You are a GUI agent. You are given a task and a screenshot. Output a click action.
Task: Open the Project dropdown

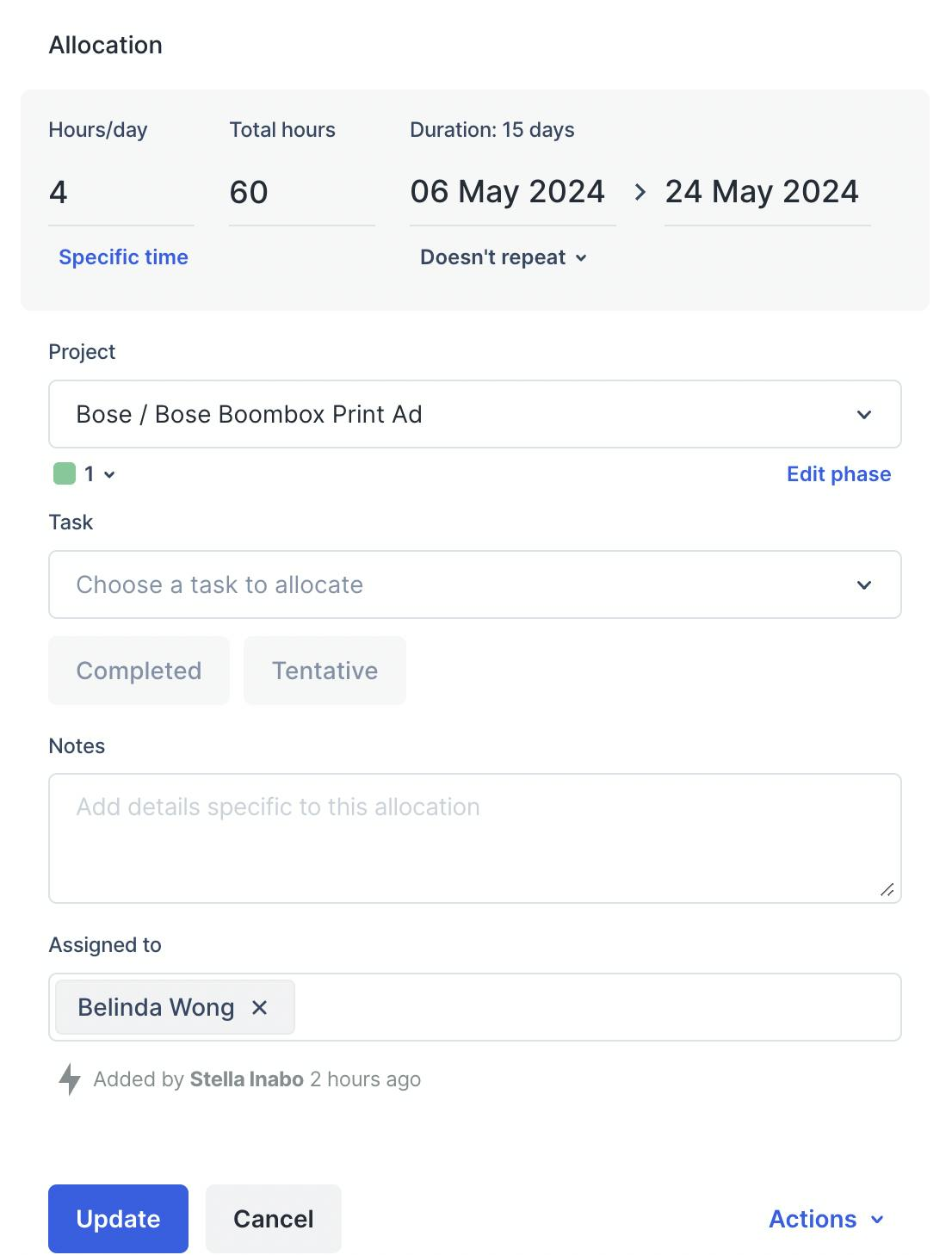click(474, 414)
